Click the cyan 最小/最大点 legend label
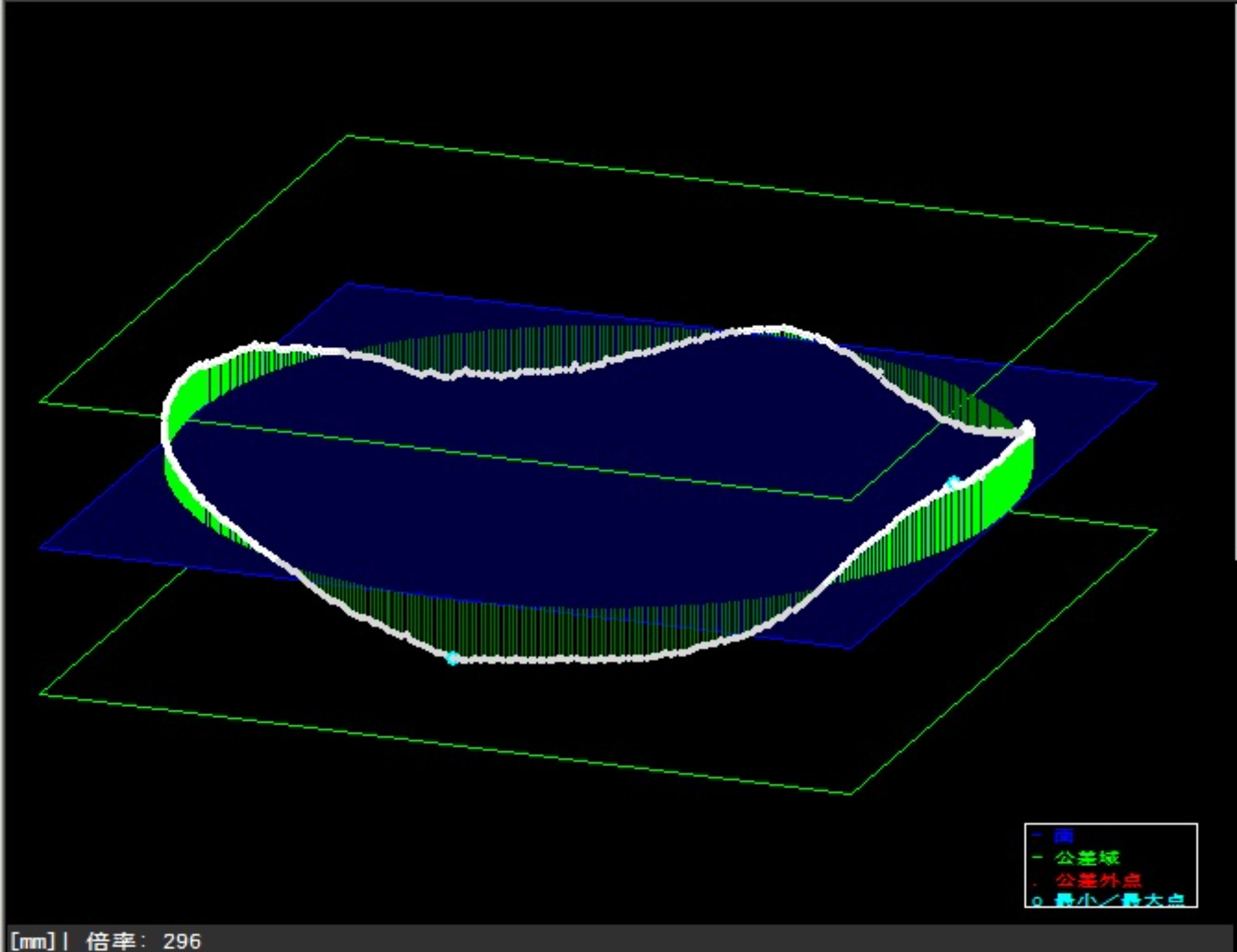1237x952 pixels. coord(1119,900)
